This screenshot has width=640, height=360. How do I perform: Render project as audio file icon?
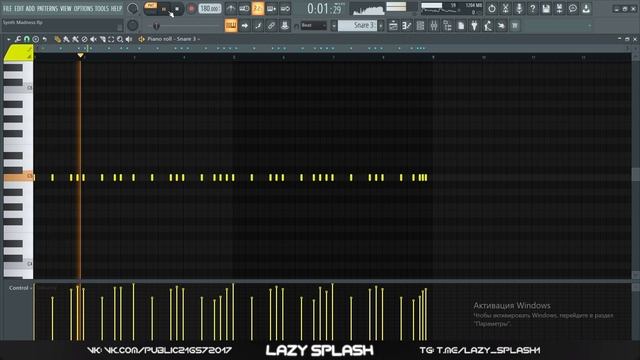560,9
